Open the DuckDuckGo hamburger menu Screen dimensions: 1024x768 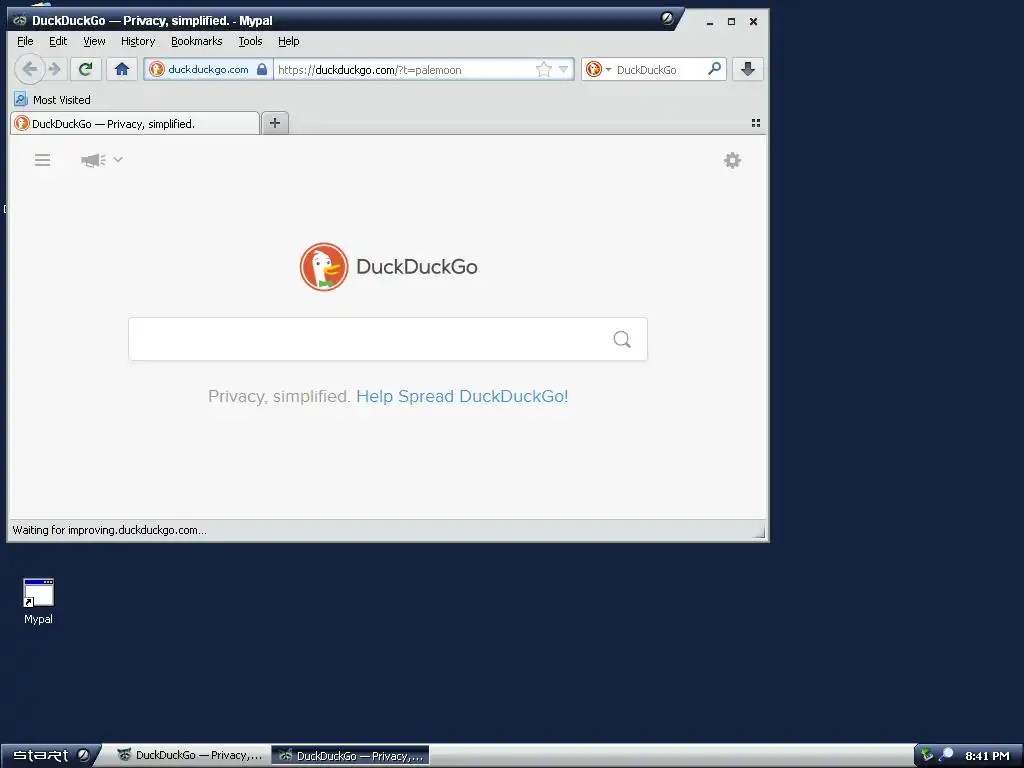pos(42,160)
